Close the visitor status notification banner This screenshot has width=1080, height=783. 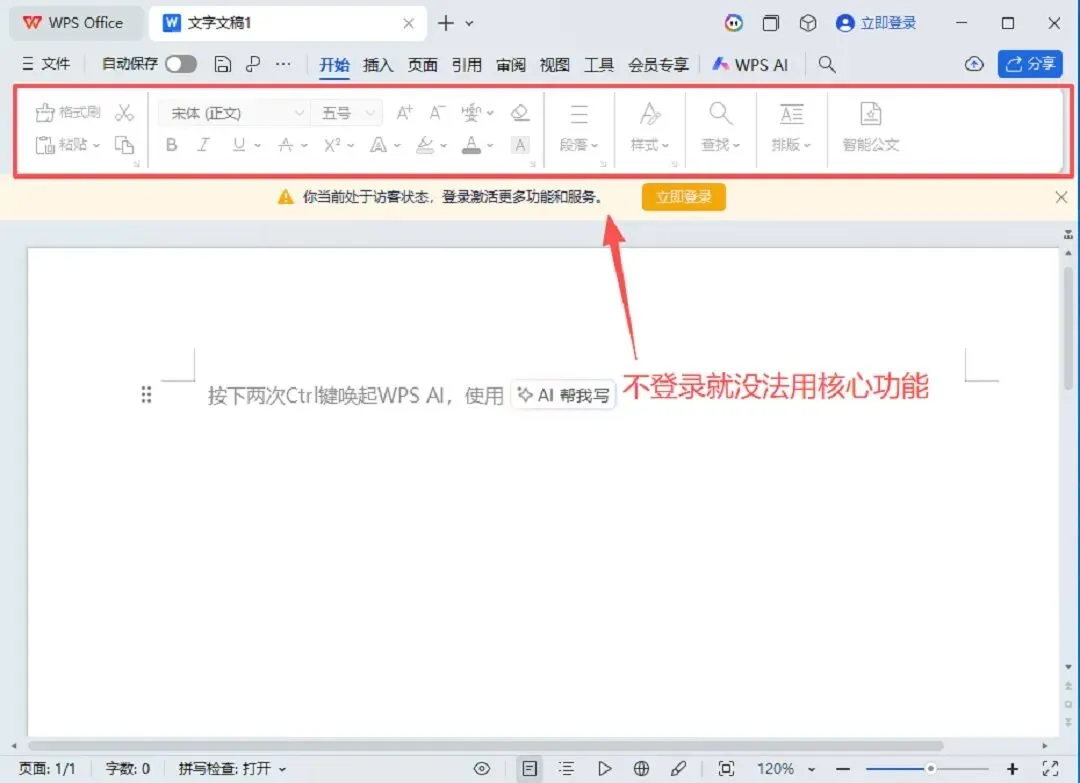pyautogui.click(x=1061, y=198)
